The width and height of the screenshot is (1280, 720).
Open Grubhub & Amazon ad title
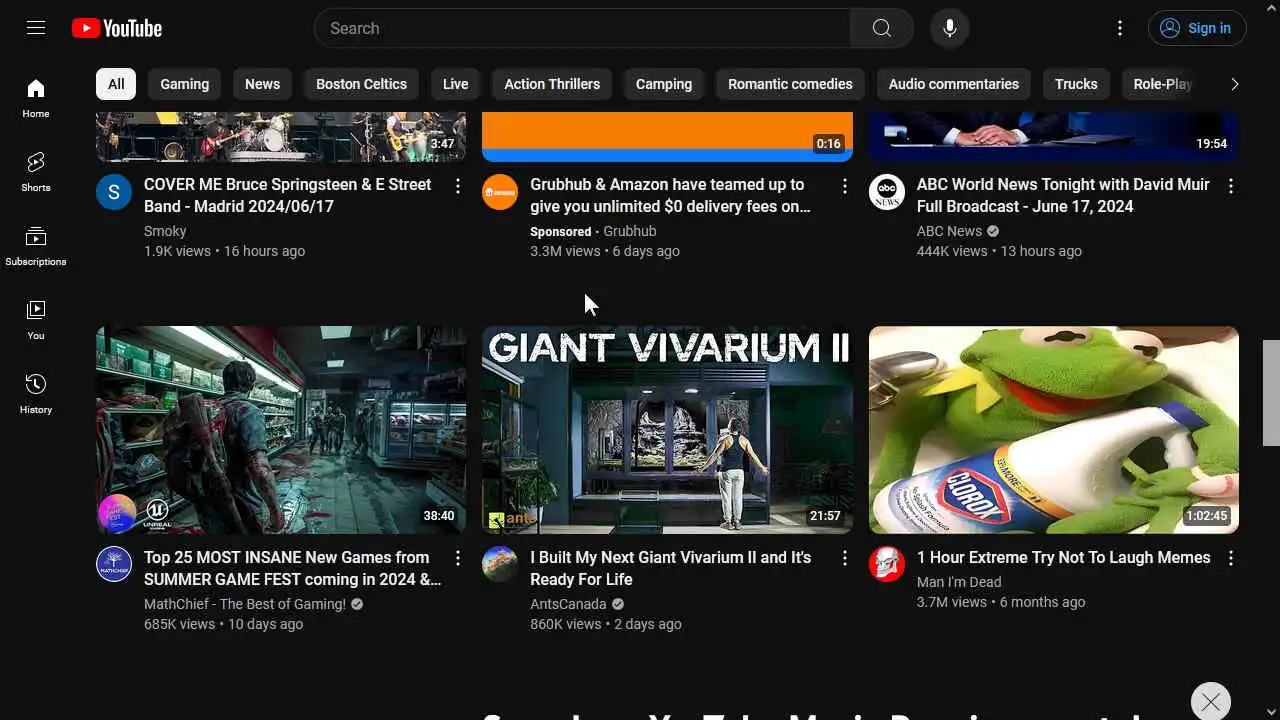coord(670,195)
